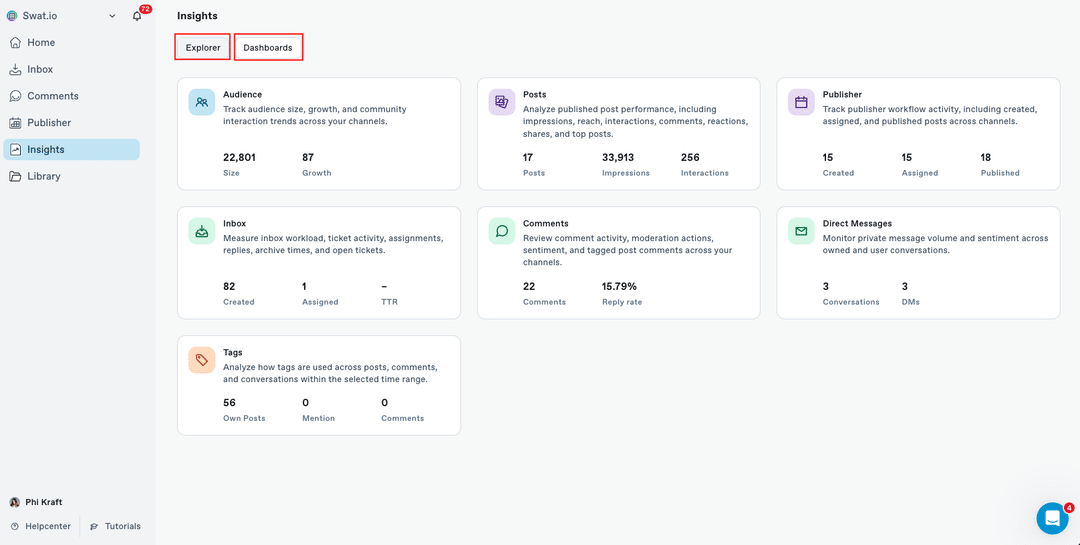Open the Helpcenter link
Image resolution: width=1080 pixels, height=545 pixels.
pyautogui.click(x=48, y=526)
